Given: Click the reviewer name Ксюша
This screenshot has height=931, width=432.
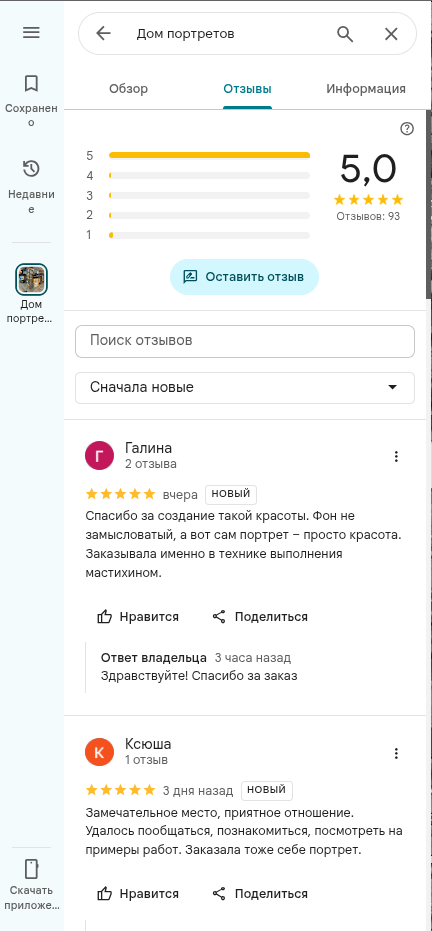Looking at the screenshot, I should (x=148, y=745).
